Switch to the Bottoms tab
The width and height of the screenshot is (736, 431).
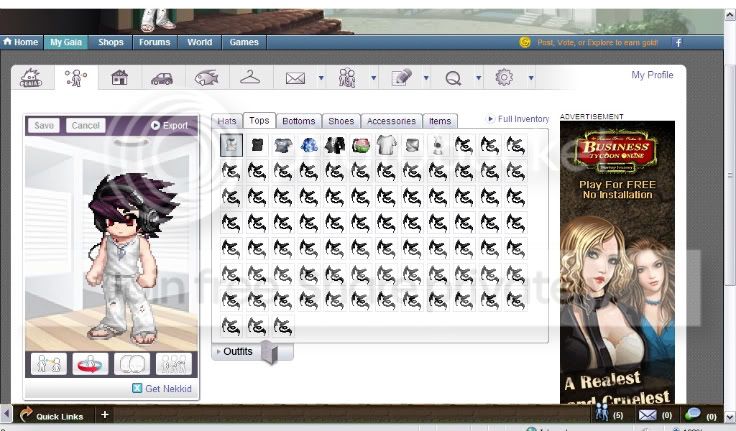(x=299, y=121)
